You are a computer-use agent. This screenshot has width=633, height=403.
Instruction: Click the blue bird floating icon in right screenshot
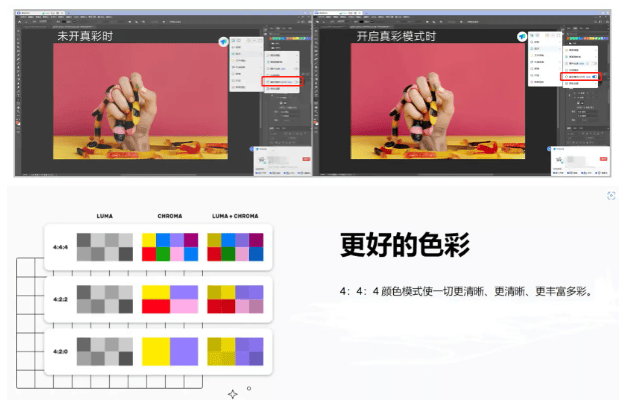coord(522,35)
